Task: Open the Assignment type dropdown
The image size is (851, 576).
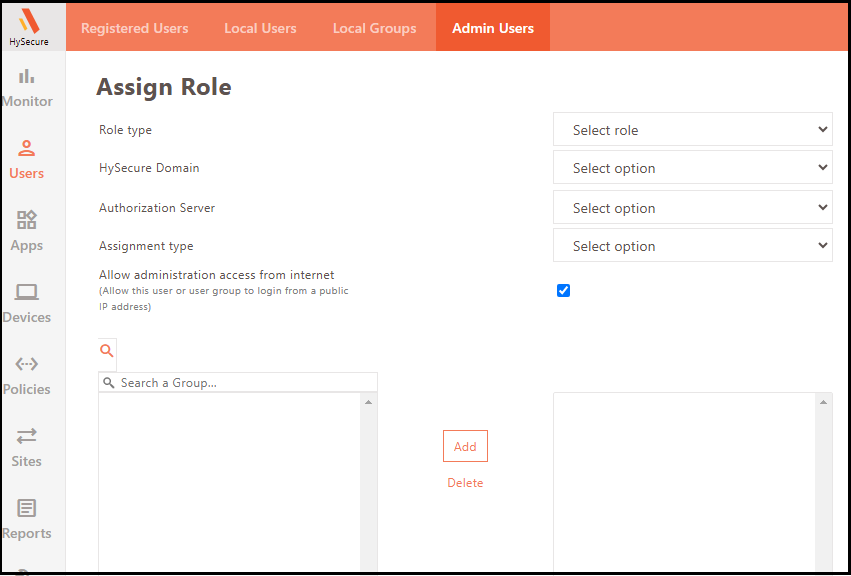Action: [692, 246]
